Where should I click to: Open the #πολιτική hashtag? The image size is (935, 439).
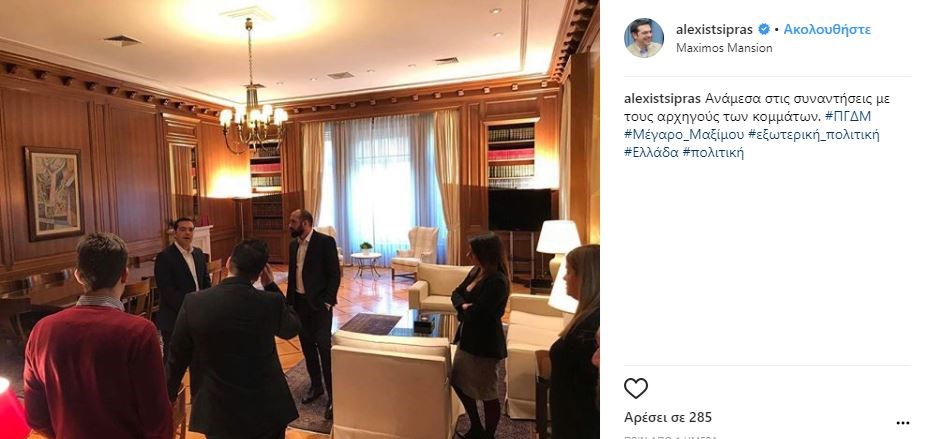(x=713, y=152)
